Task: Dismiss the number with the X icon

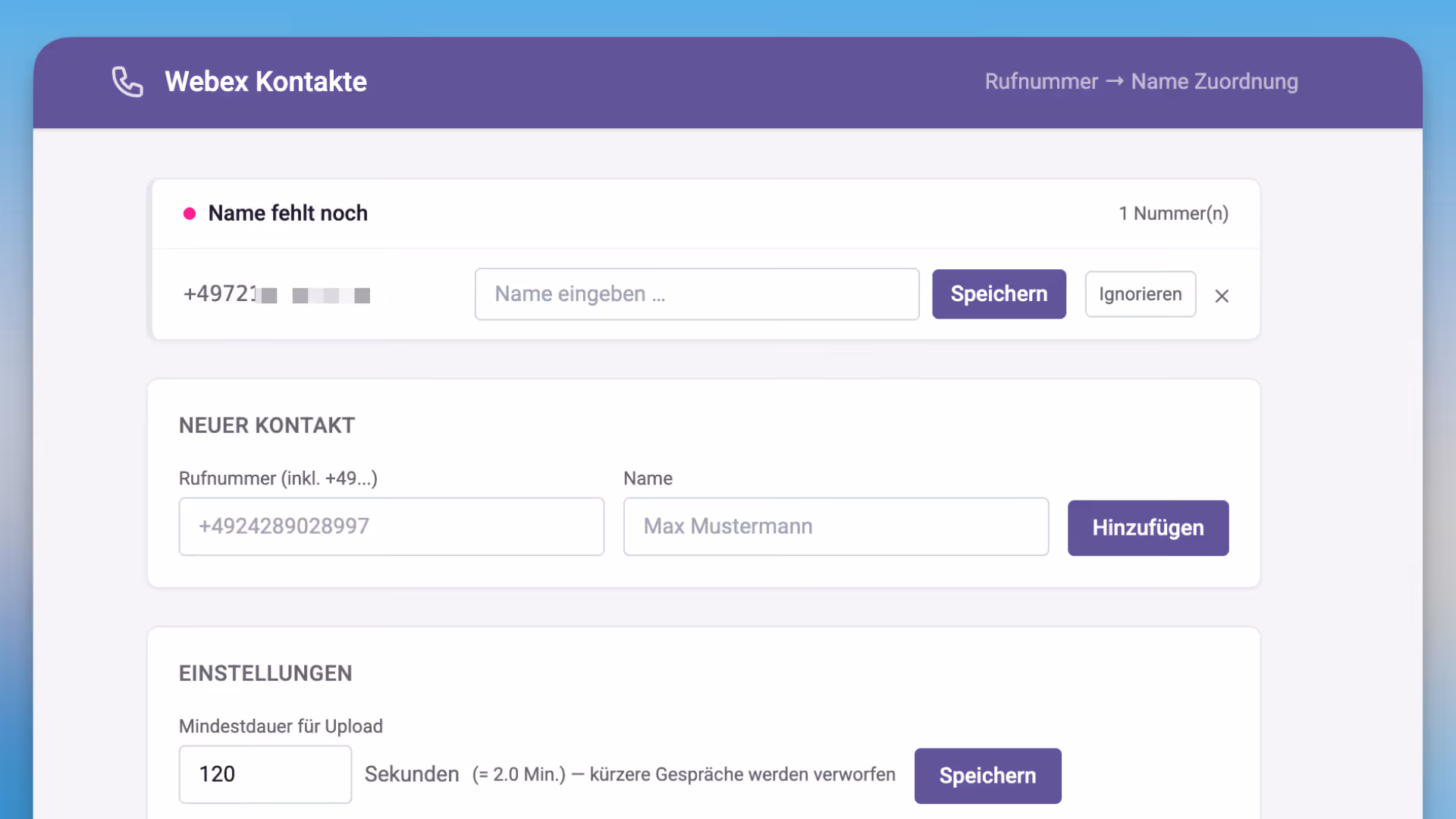Action: (1222, 296)
